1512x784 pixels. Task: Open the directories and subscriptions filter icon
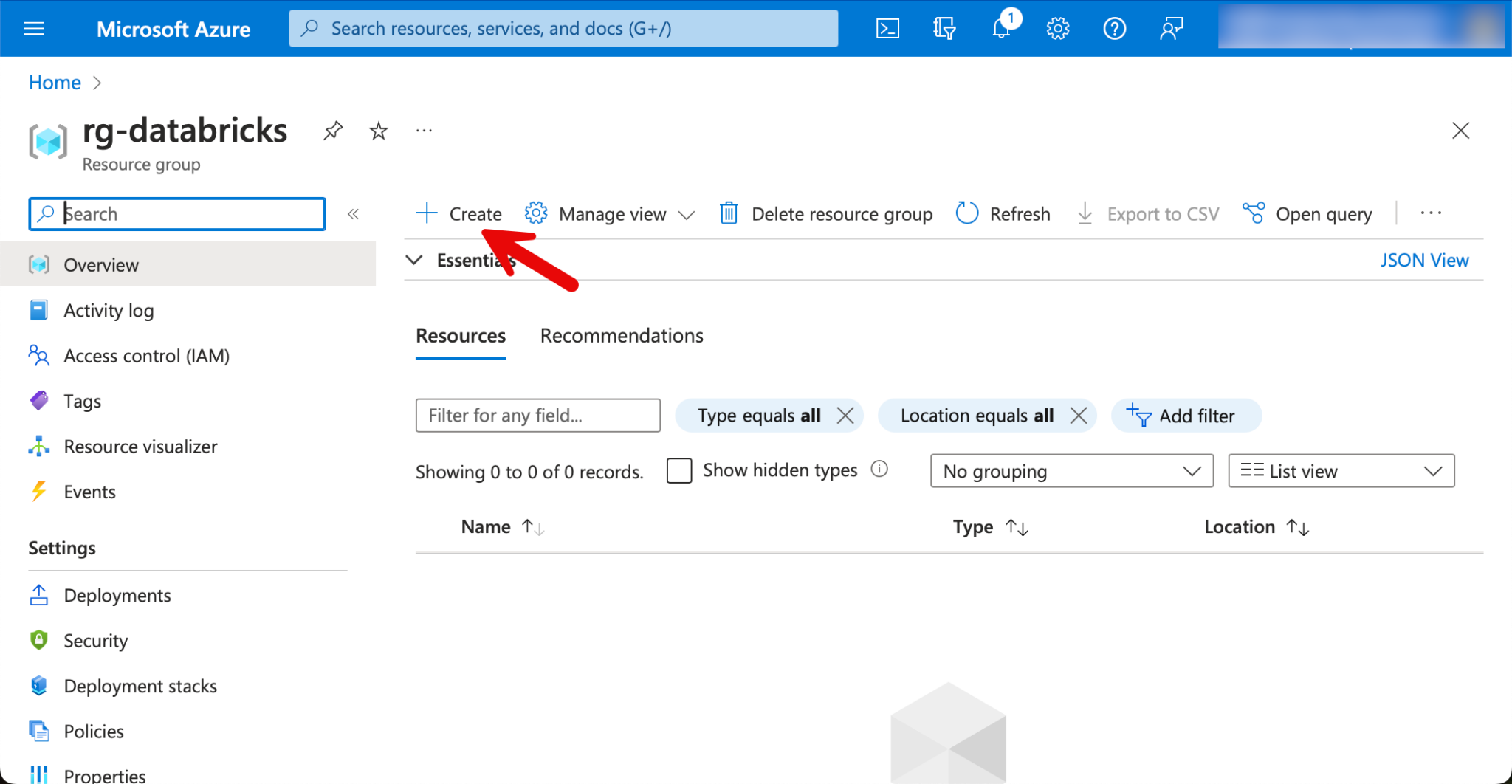pos(944,29)
